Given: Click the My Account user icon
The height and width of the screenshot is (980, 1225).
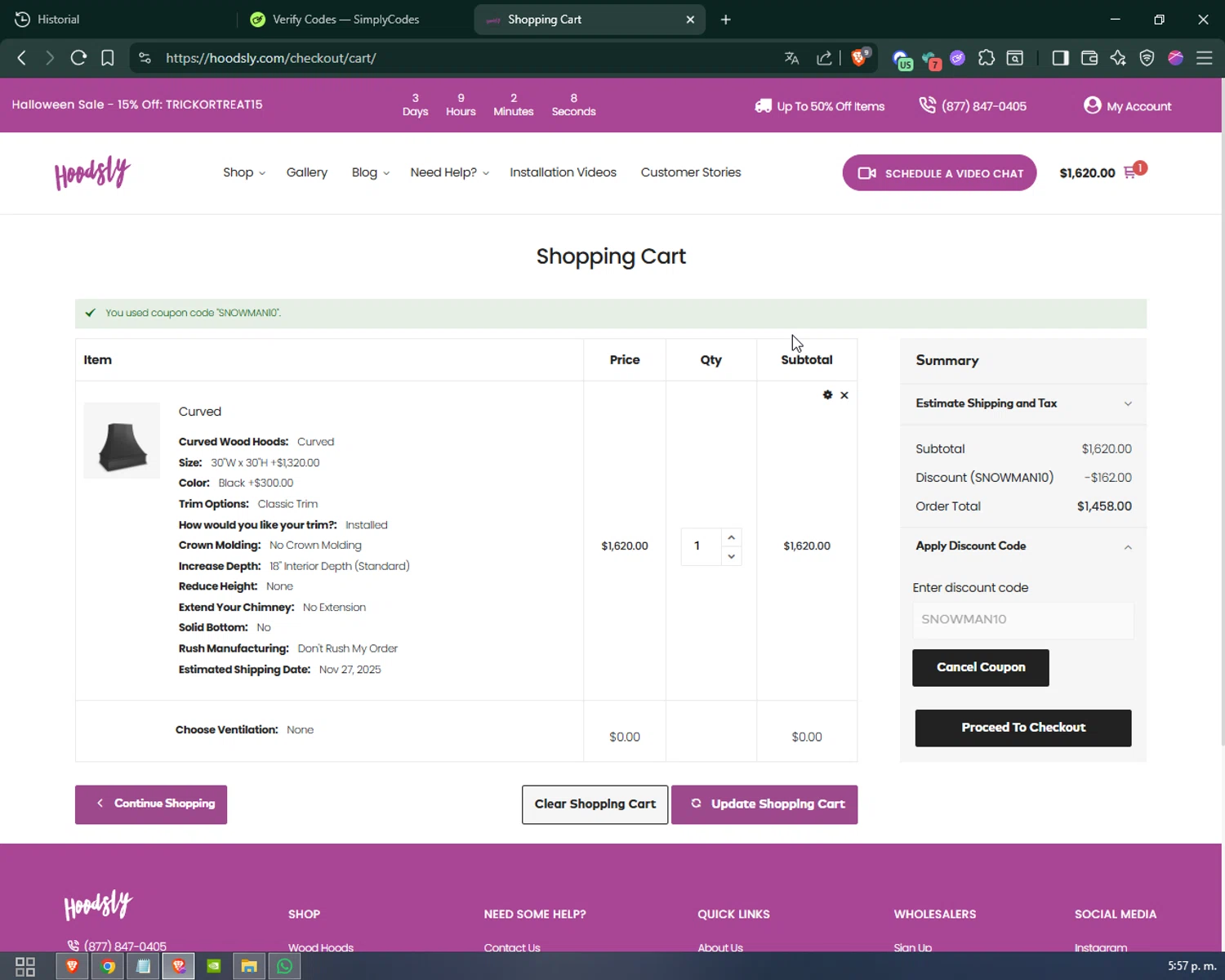Looking at the screenshot, I should [1092, 105].
